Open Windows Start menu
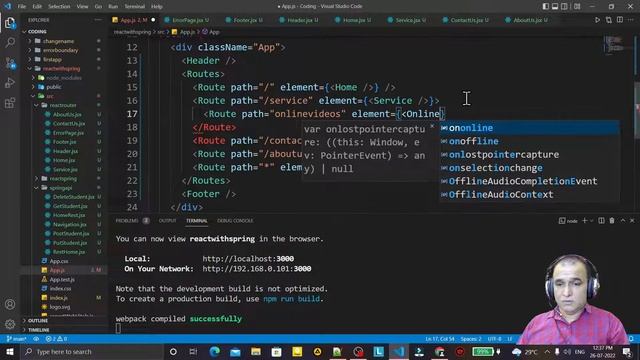The image size is (640, 360). coord(10,351)
